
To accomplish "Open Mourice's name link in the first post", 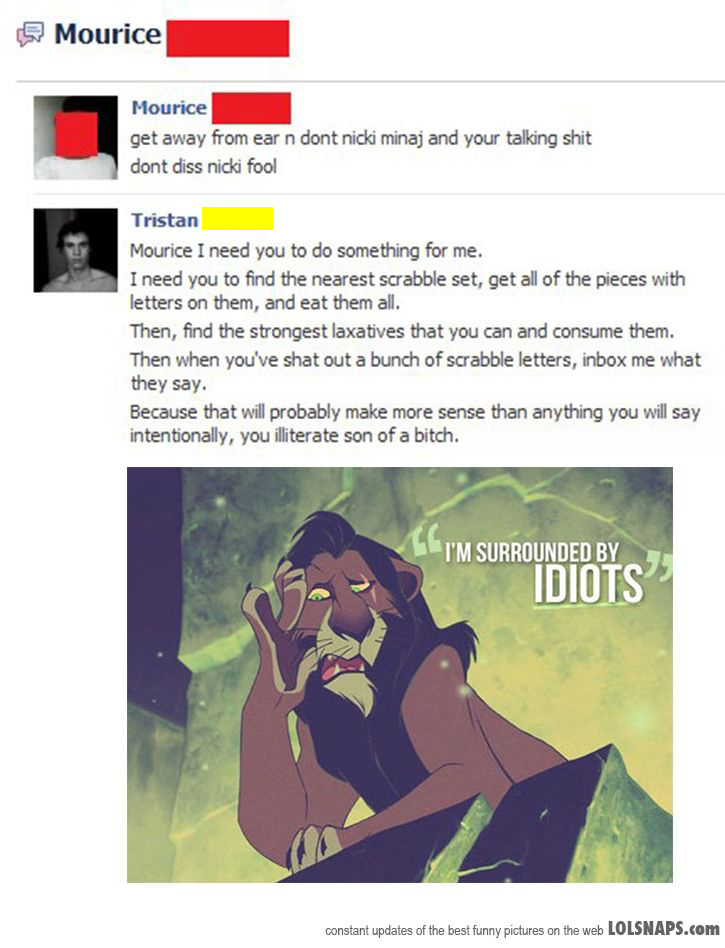I will coord(169,108).
